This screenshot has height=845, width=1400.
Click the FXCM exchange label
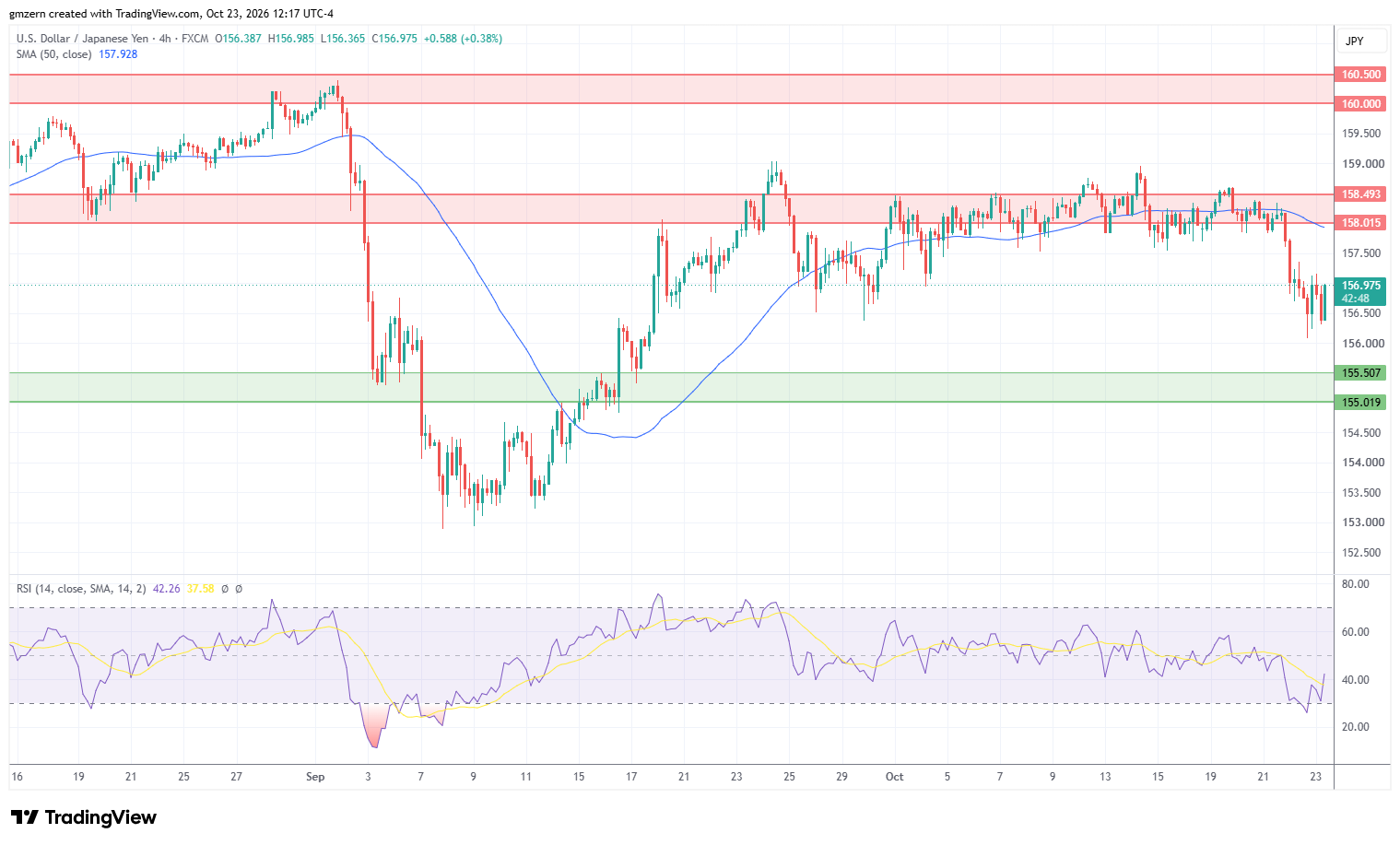pyautogui.click(x=194, y=39)
